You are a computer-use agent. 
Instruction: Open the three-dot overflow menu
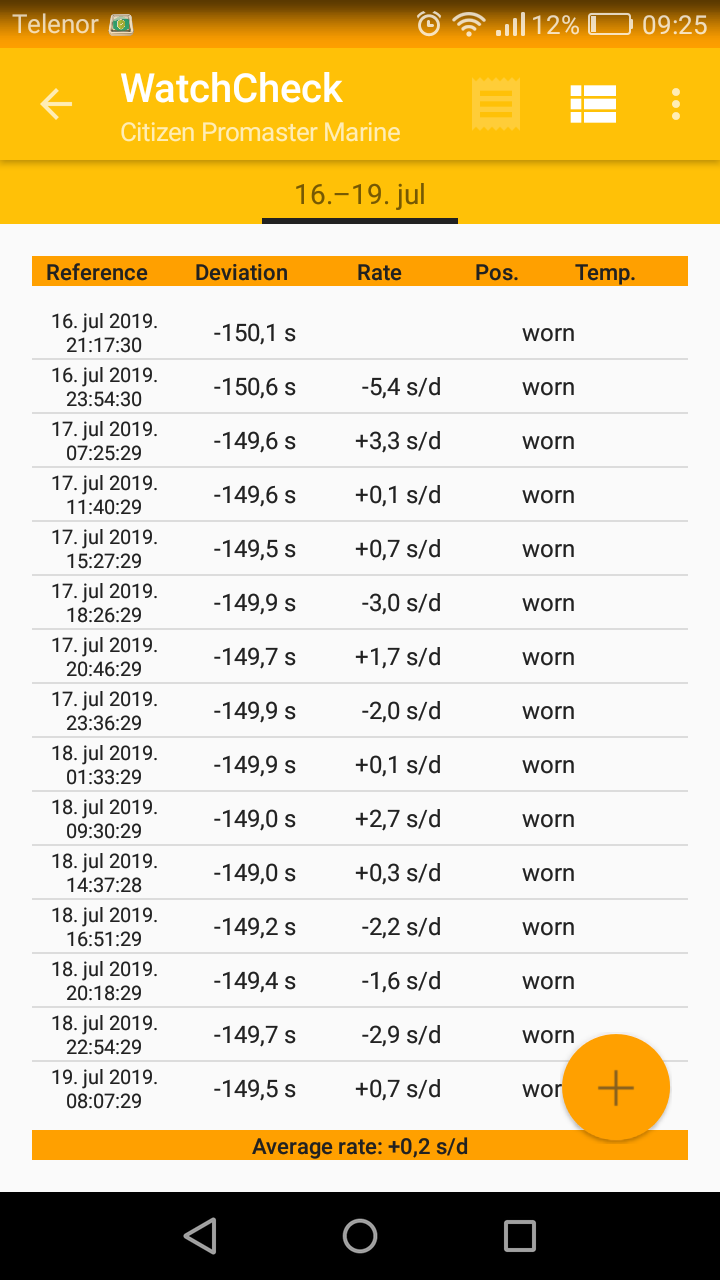677,104
